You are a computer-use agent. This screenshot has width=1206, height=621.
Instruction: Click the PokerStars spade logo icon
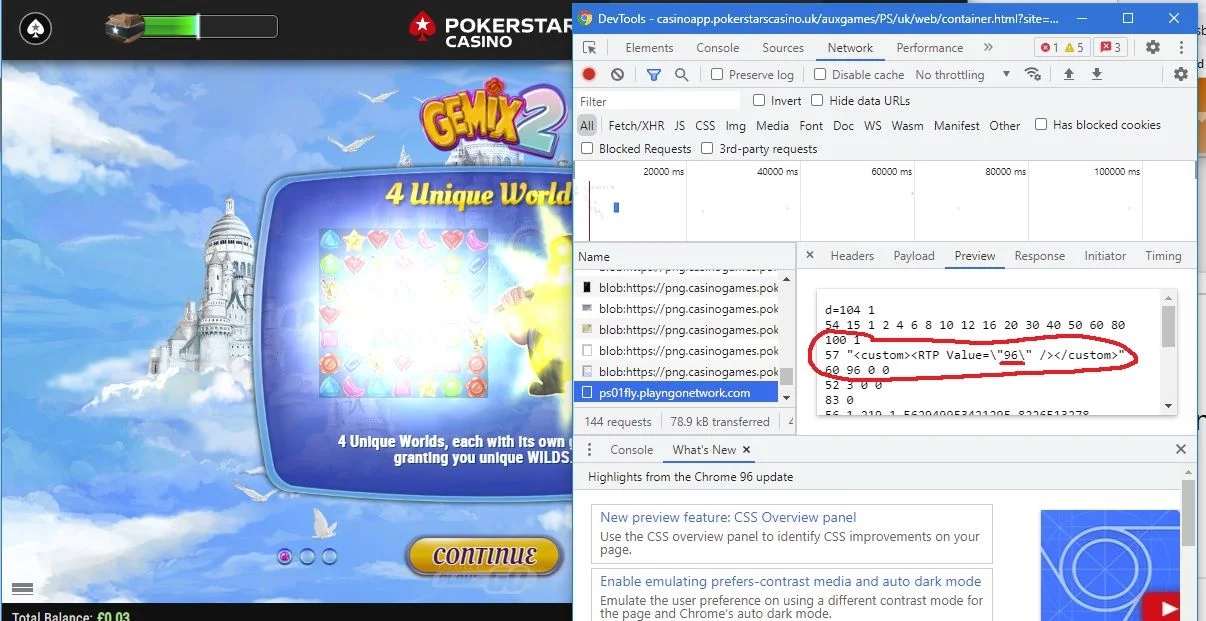[x=35, y=27]
